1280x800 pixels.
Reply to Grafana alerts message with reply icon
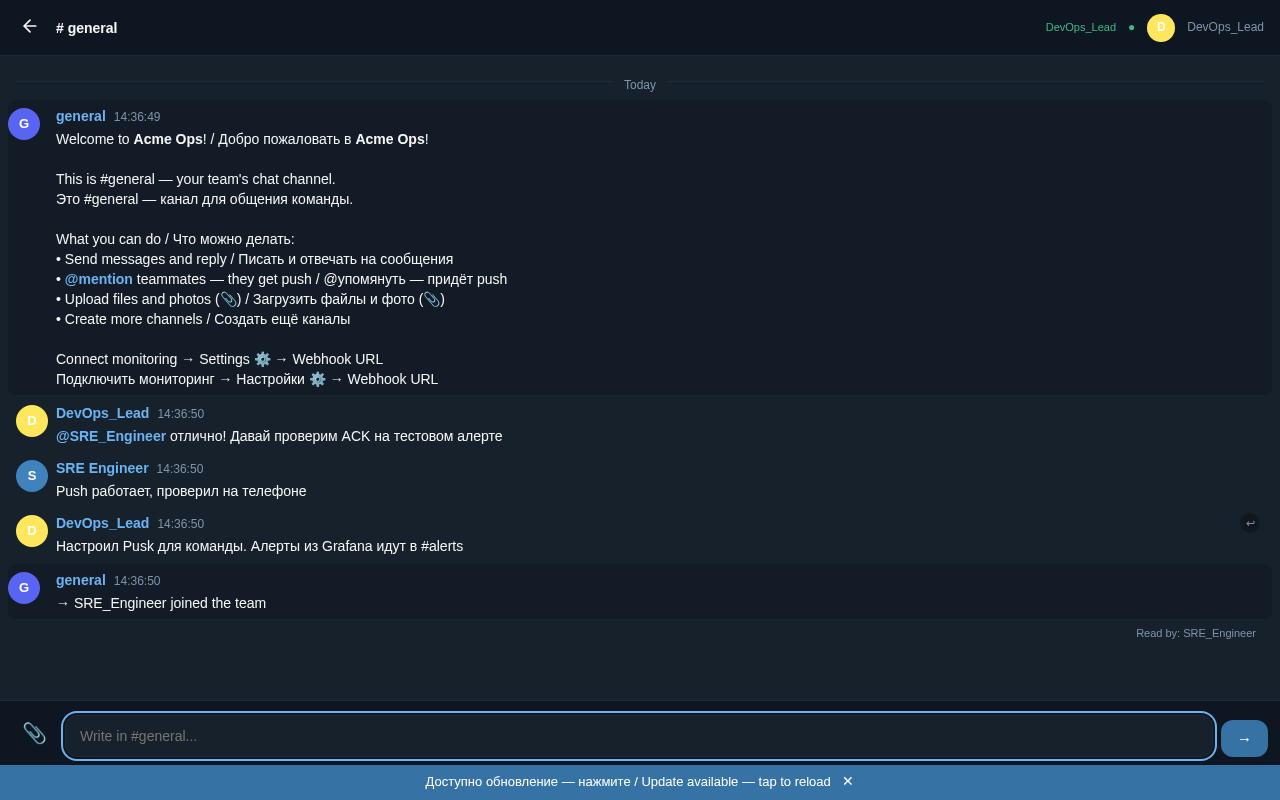pos(1250,523)
